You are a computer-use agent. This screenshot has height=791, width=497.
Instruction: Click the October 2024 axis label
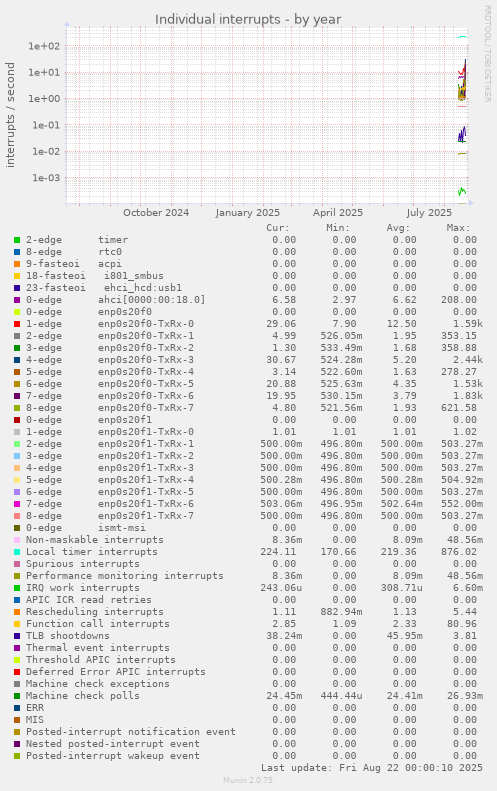(x=156, y=212)
